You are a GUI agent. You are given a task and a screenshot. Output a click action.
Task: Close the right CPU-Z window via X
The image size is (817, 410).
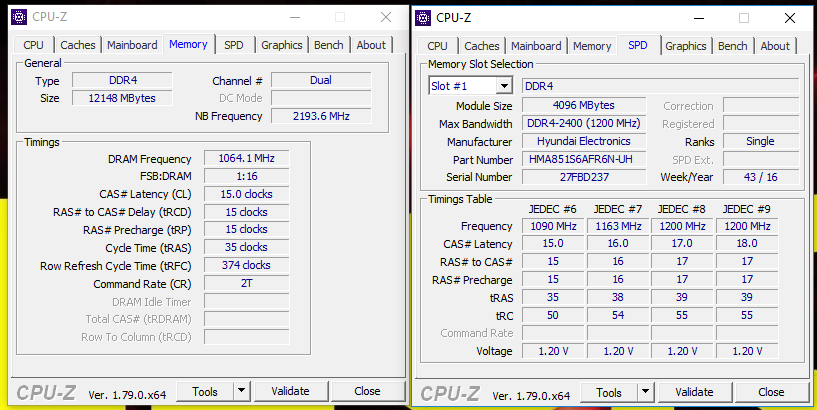click(x=790, y=18)
